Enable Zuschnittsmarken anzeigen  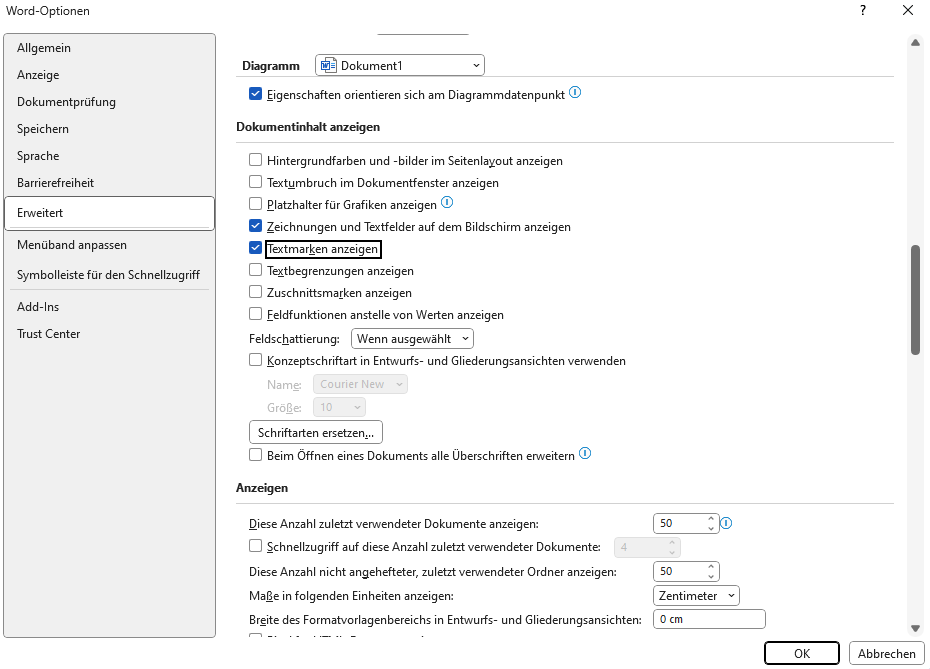point(255,292)
